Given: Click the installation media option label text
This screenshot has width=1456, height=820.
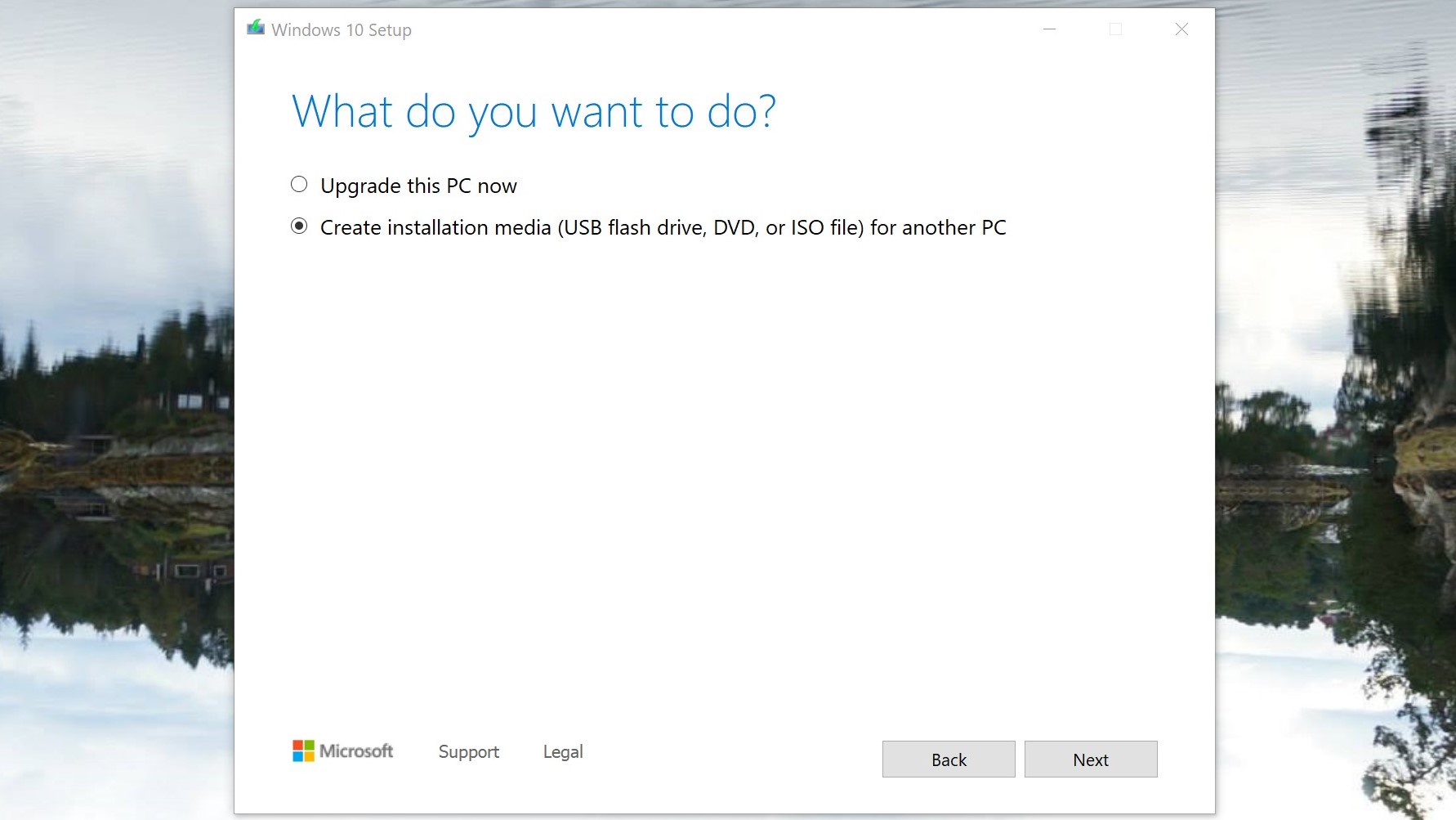Looking at the screenshot, I should pos(662,227).
